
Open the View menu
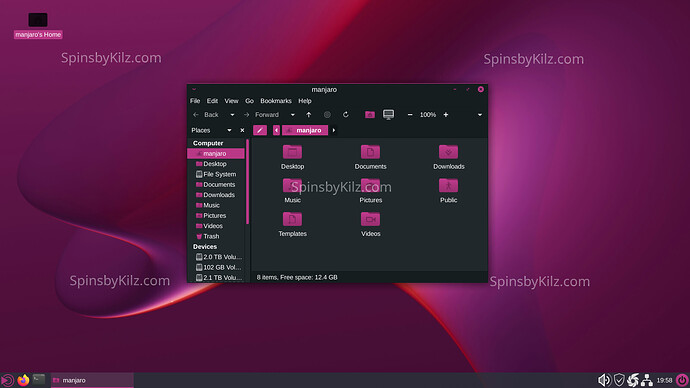pyautogui.click(x=231, y=101)
